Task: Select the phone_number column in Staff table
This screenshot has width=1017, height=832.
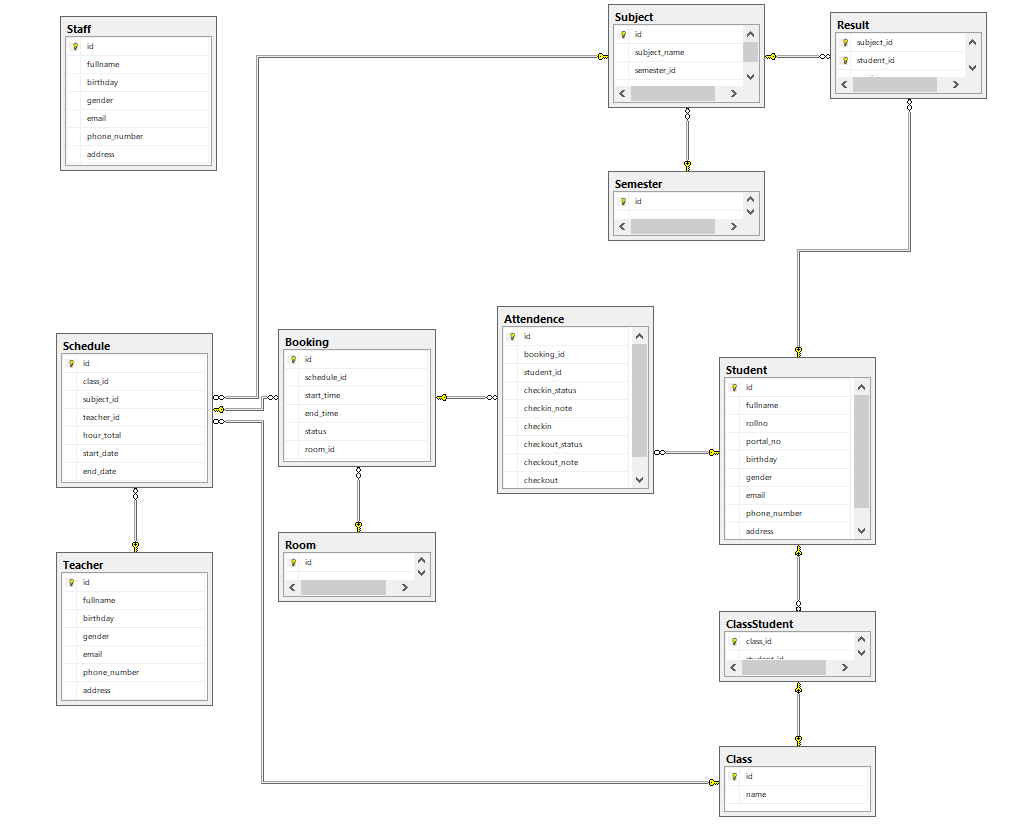Action: tap(114, 136)
